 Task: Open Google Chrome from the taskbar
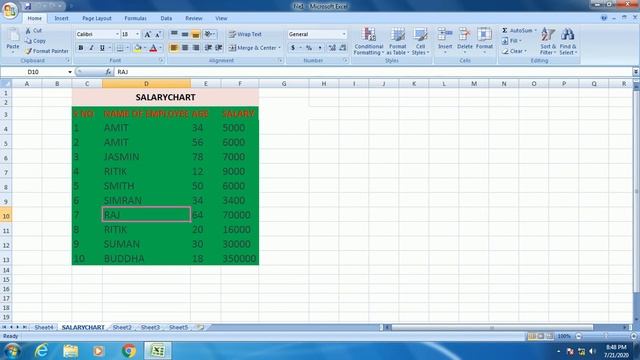pos(129,351)
